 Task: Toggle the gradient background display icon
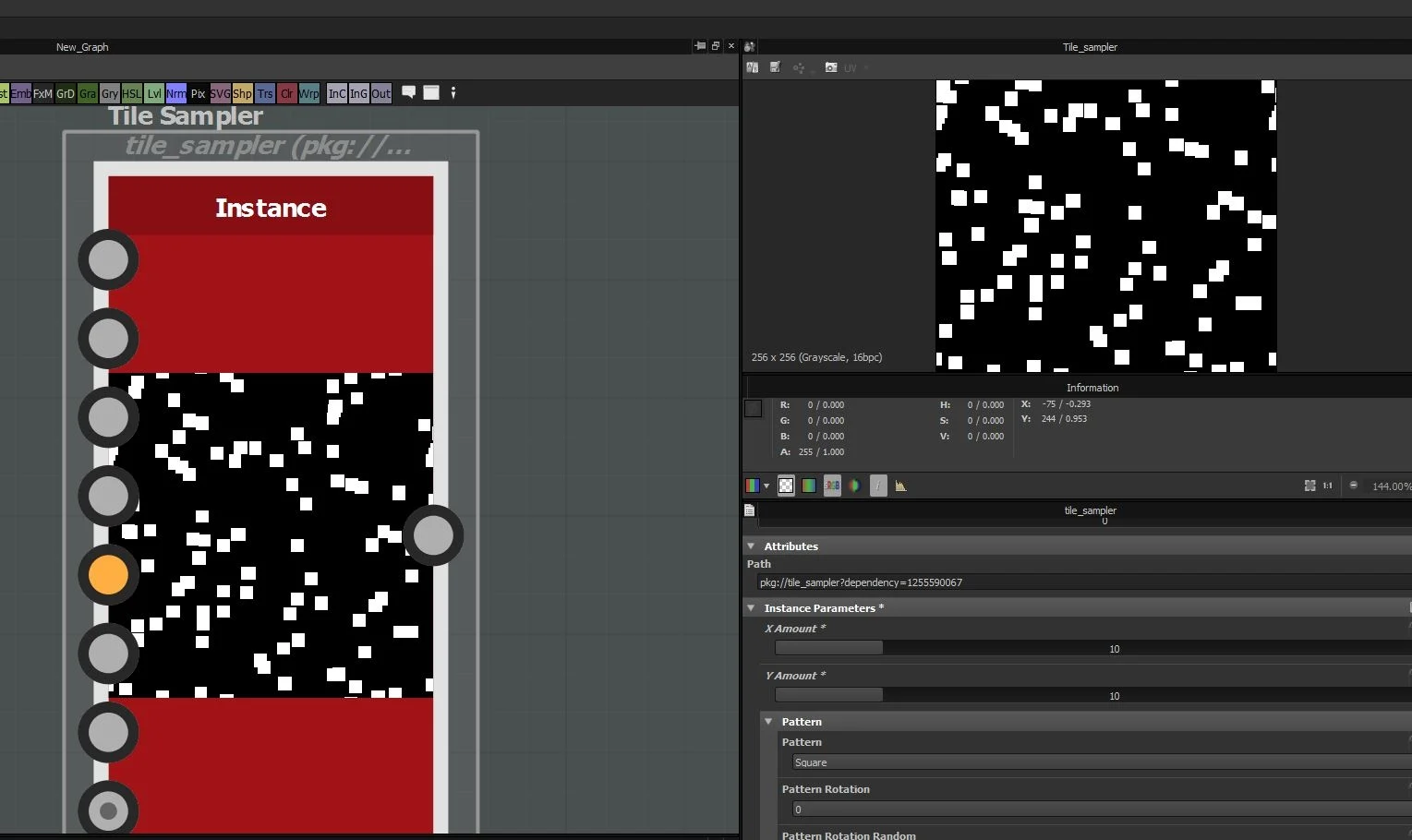tap(809, 486)
